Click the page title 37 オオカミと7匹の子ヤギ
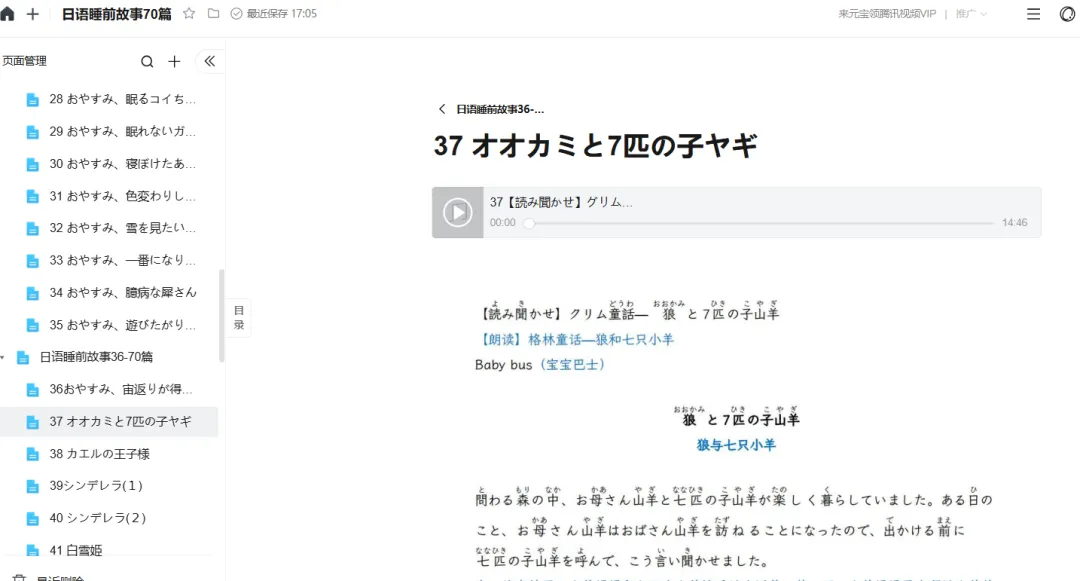1080x581 pixels. pos(595,146)
